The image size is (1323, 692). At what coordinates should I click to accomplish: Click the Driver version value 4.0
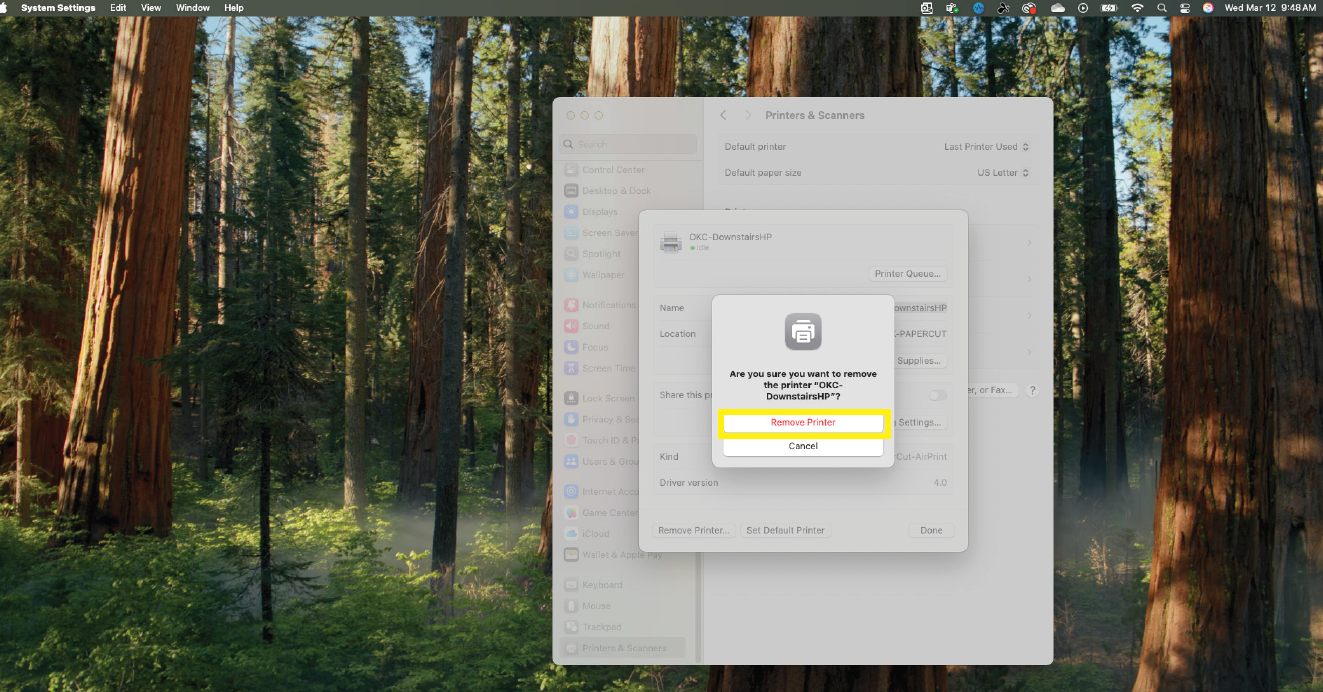940,483
